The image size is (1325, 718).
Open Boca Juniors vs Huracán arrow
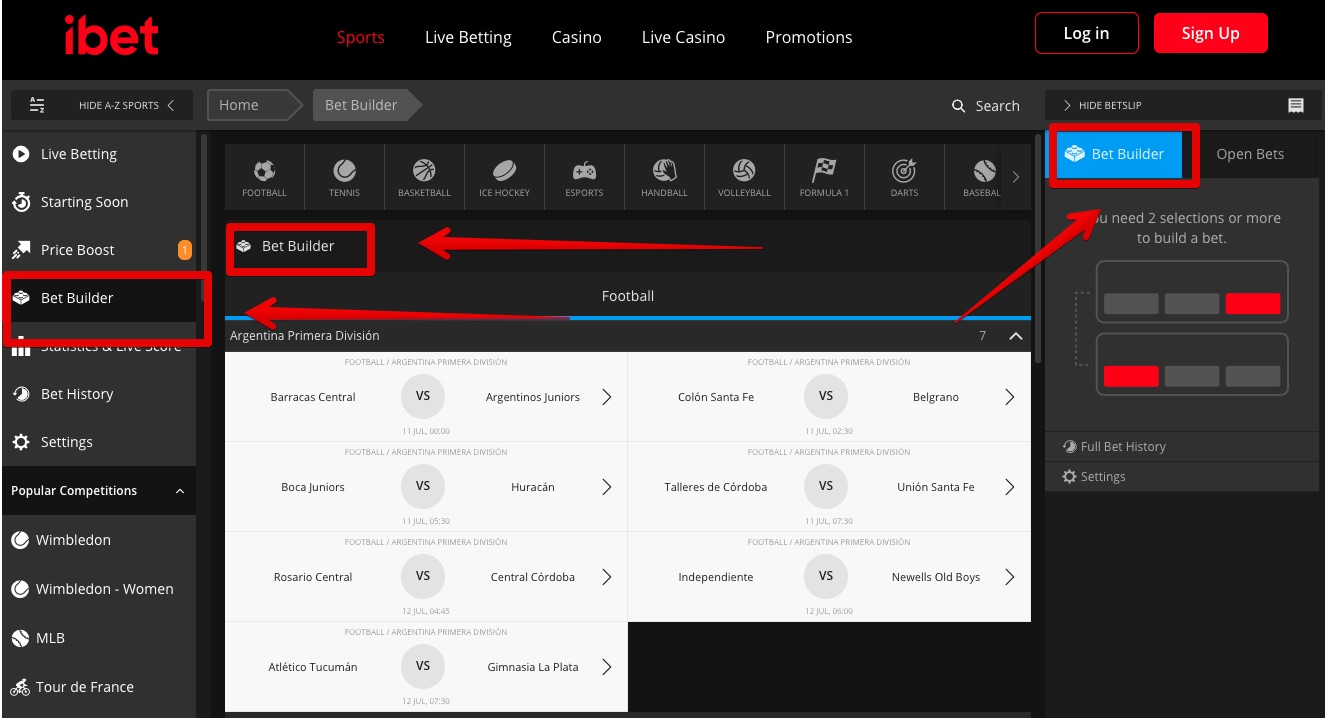tap(606, 487)
